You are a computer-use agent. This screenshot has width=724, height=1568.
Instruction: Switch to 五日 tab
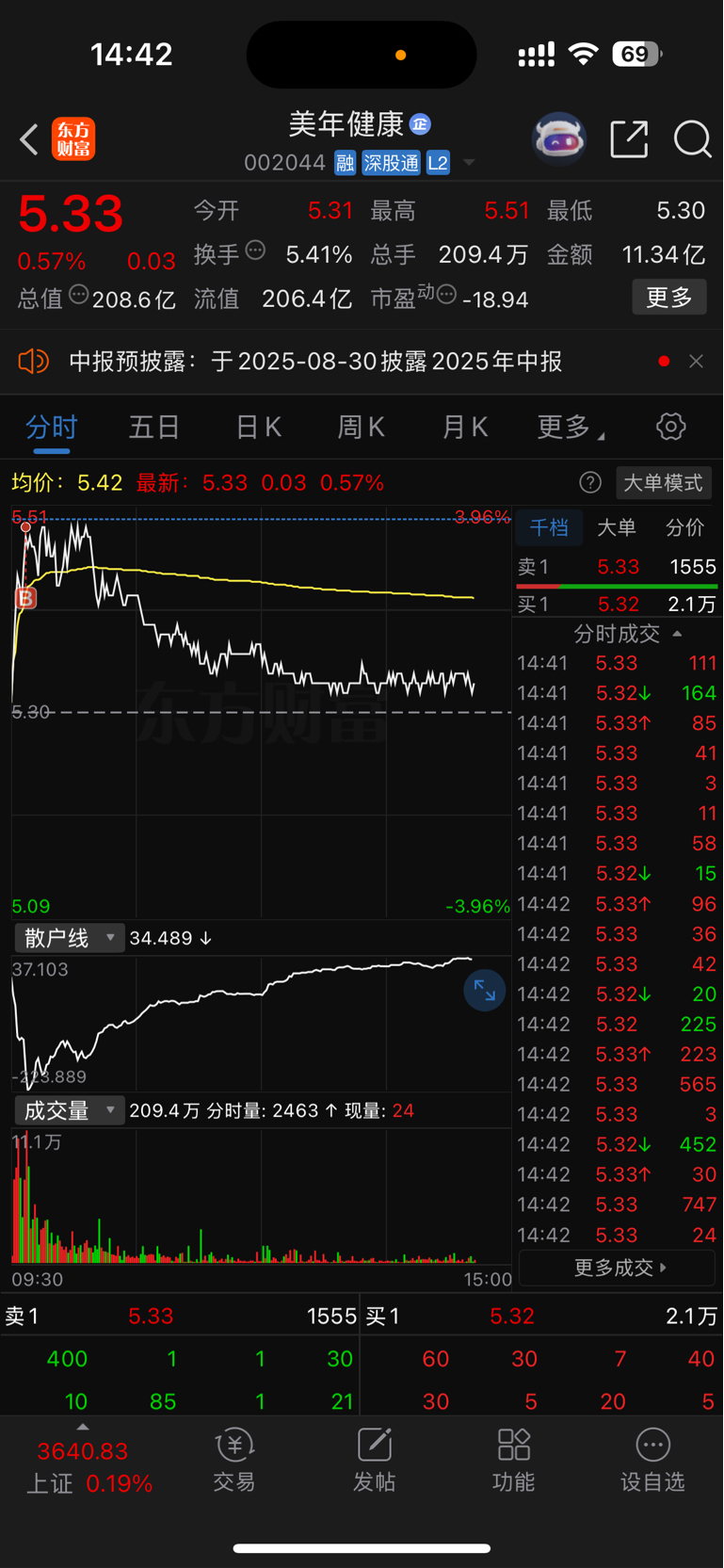pos(154,428)
